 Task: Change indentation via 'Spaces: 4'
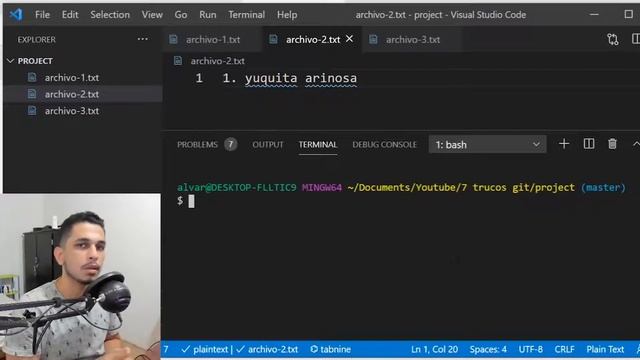488,349
